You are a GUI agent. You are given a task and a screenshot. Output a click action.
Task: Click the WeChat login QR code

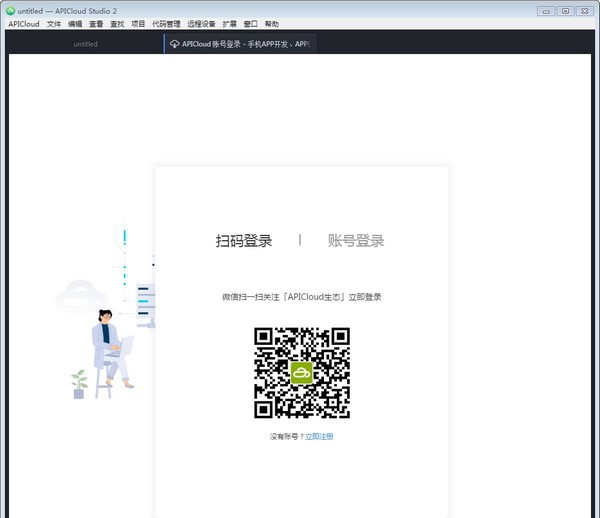(x=302, y=373)
